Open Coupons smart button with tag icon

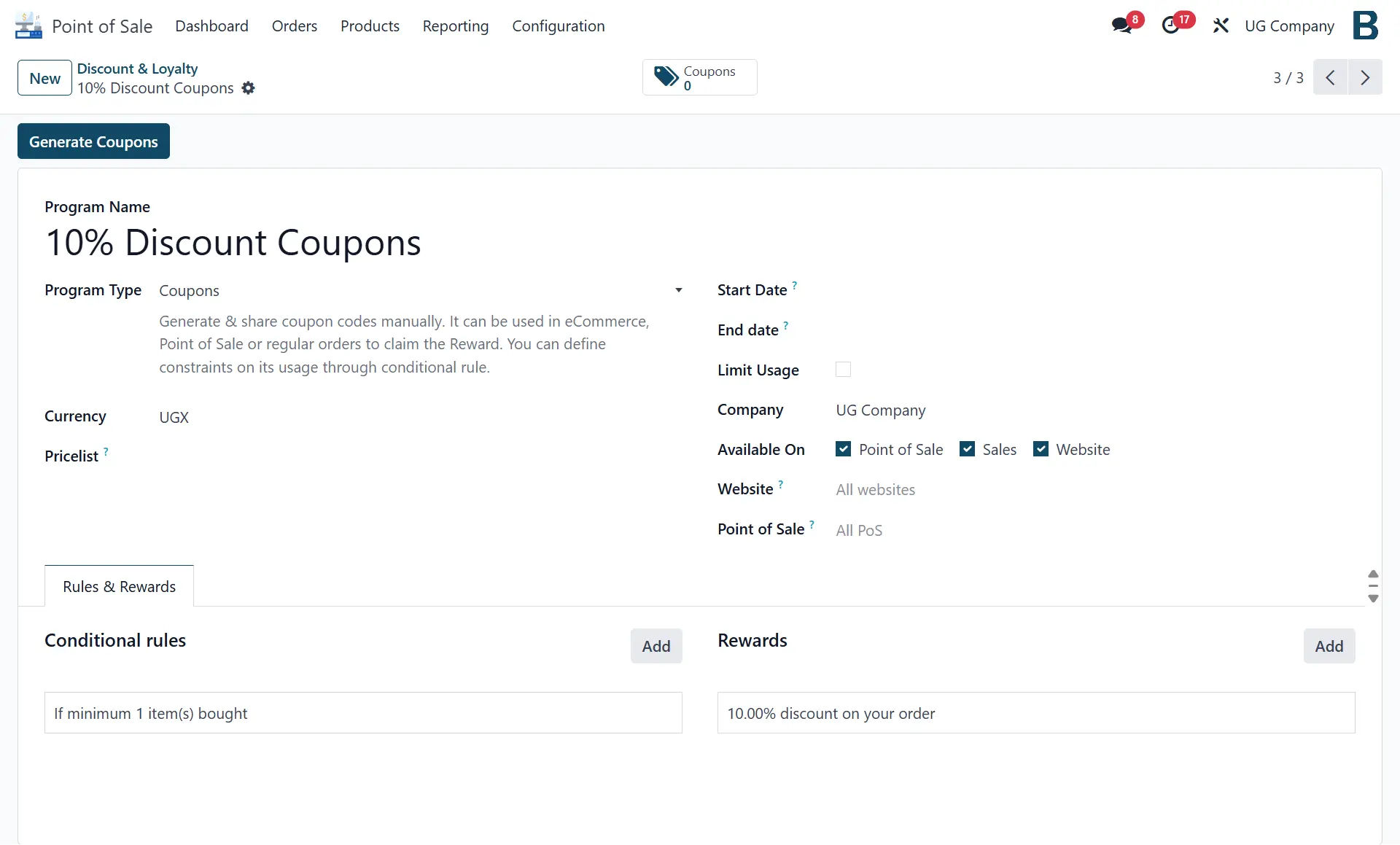click(699, 77)
